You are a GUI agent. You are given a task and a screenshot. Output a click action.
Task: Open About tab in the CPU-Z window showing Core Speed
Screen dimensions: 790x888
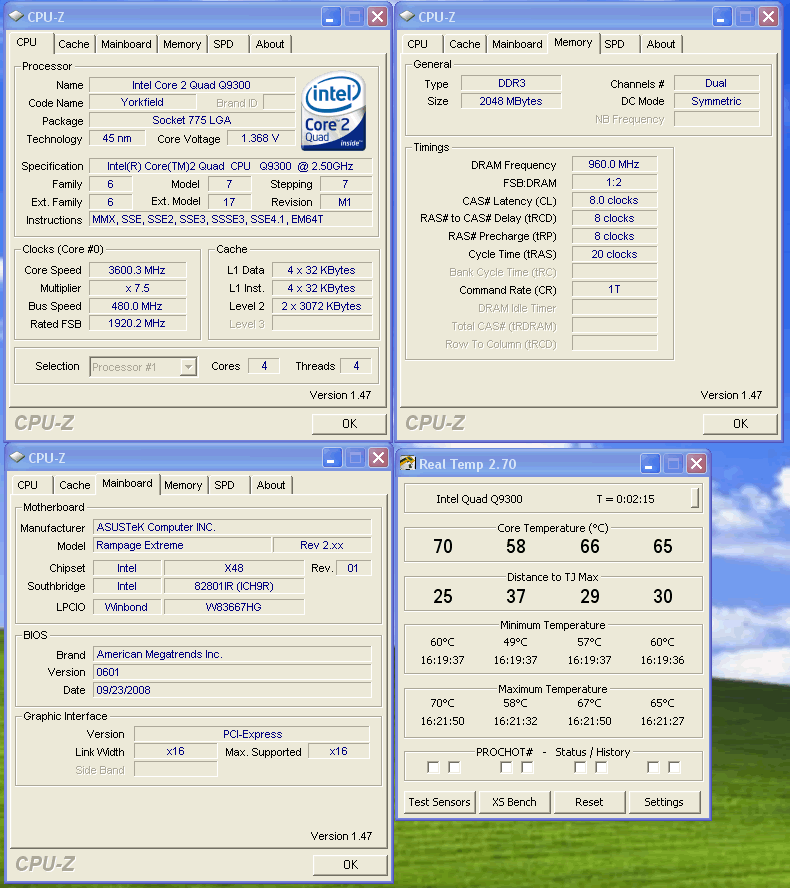pyautogui.click(x=270, y=44)
